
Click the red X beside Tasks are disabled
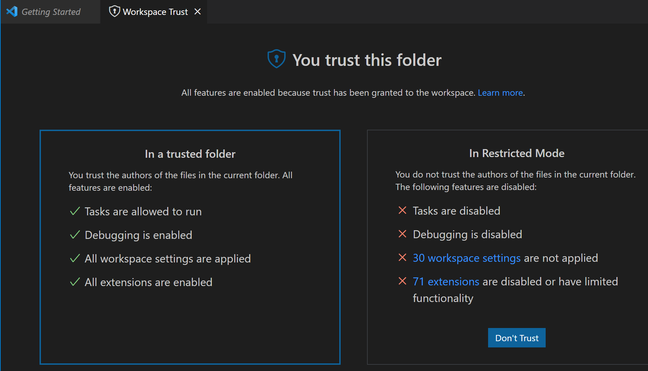402,210
